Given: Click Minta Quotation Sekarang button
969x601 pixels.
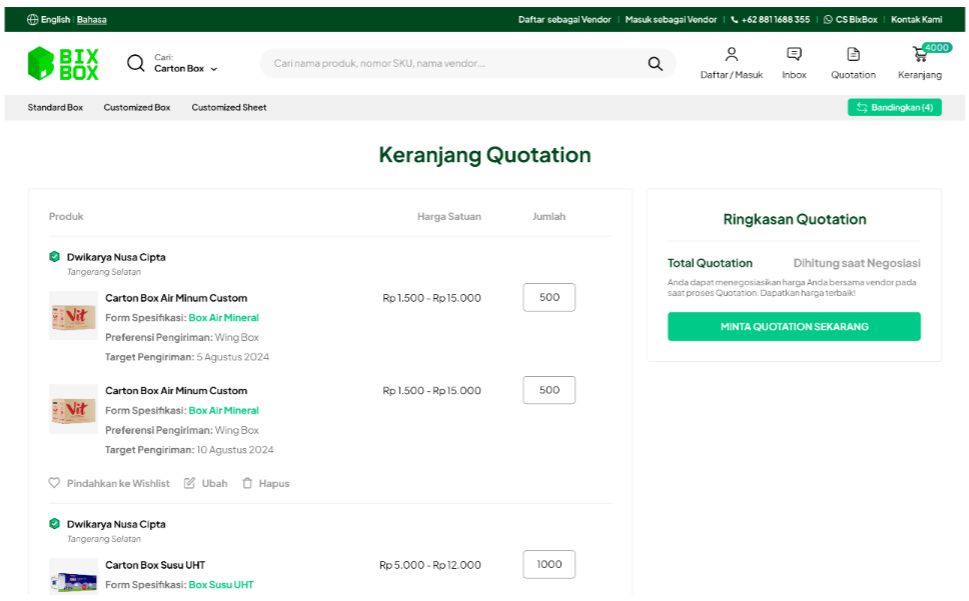Looking at the screenshot, I should click(x=794, y=327).
